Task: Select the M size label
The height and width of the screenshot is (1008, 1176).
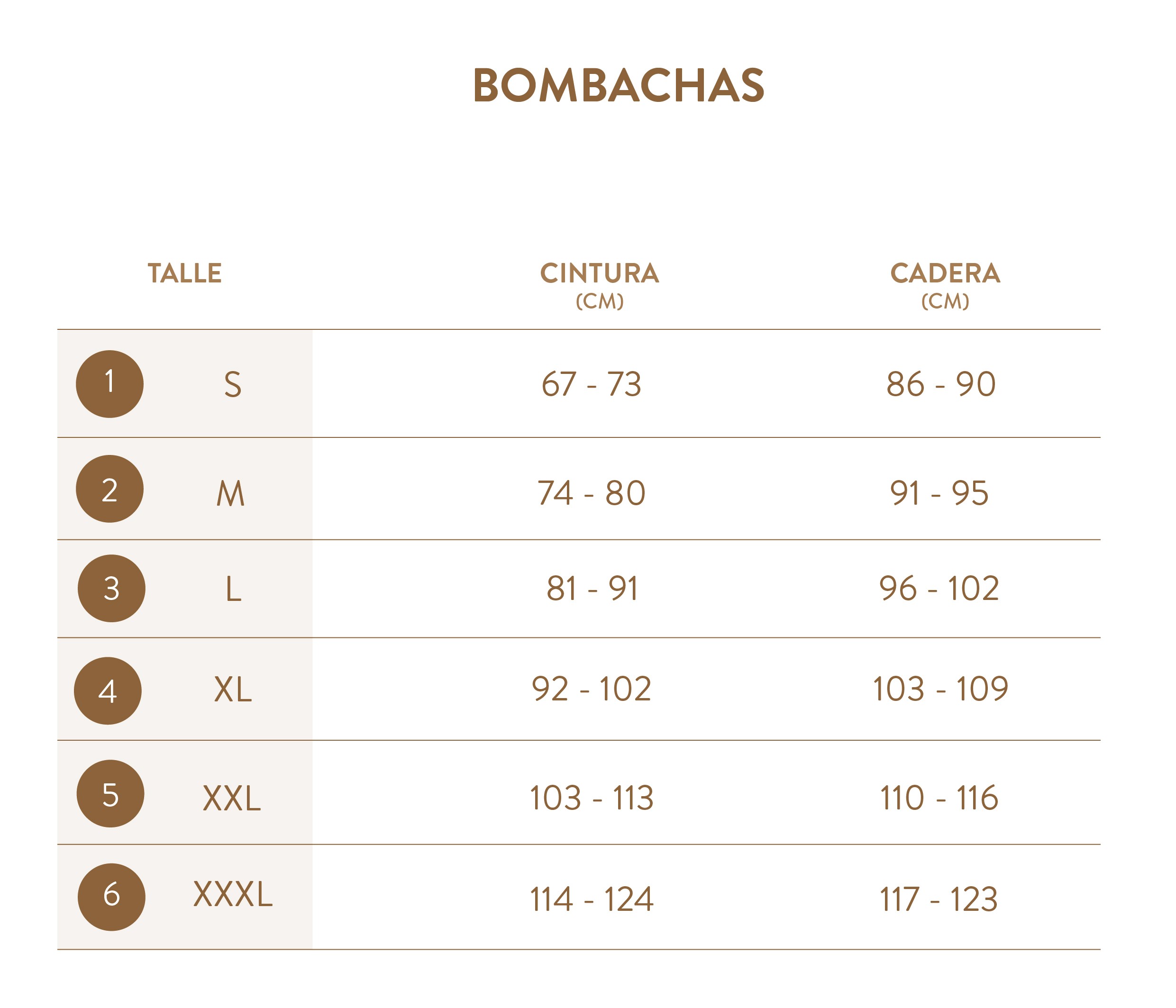Action: coord(230,493)
